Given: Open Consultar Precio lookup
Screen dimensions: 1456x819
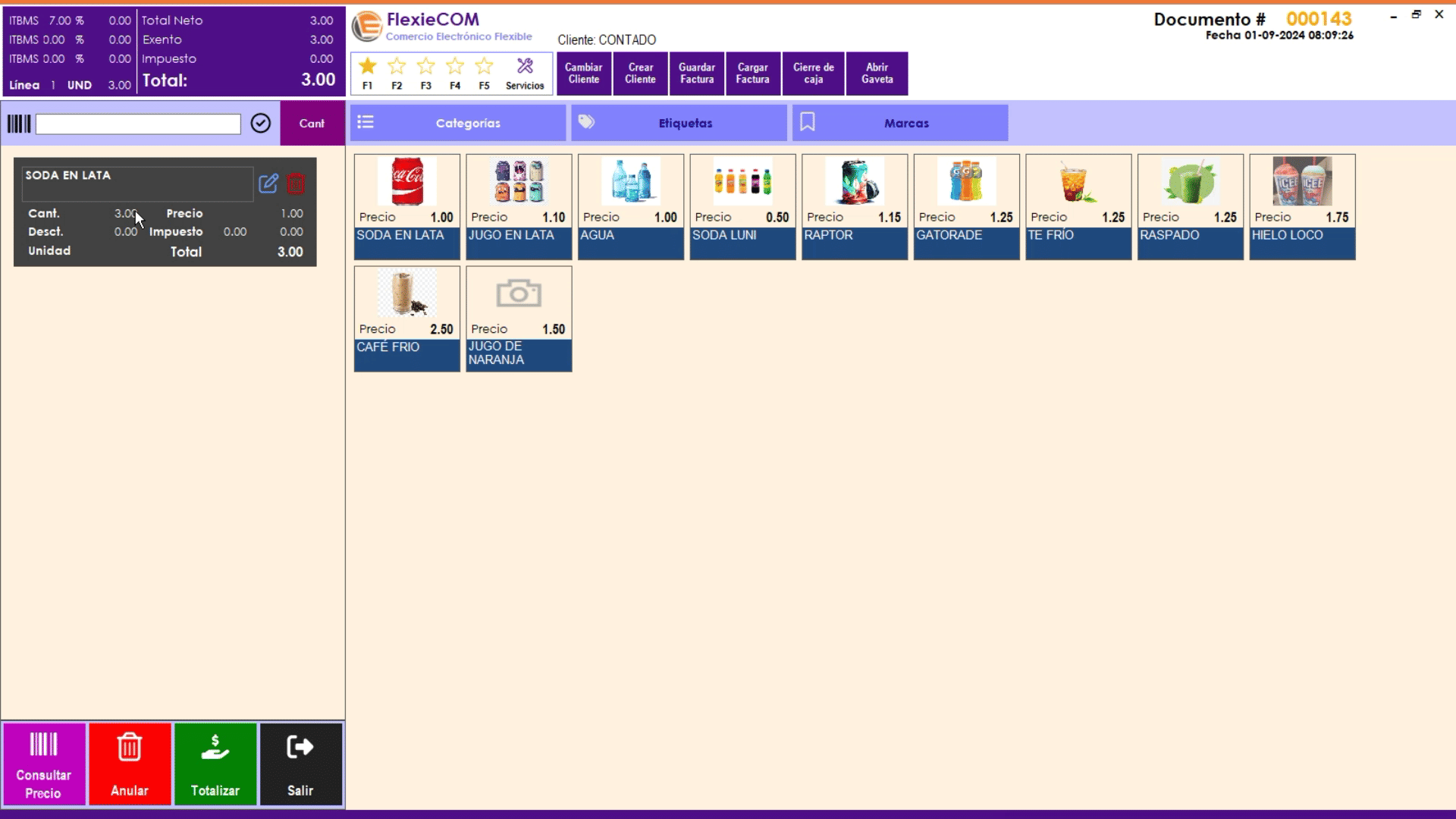Looking at the screenshot, I should [x=44, y=764].
